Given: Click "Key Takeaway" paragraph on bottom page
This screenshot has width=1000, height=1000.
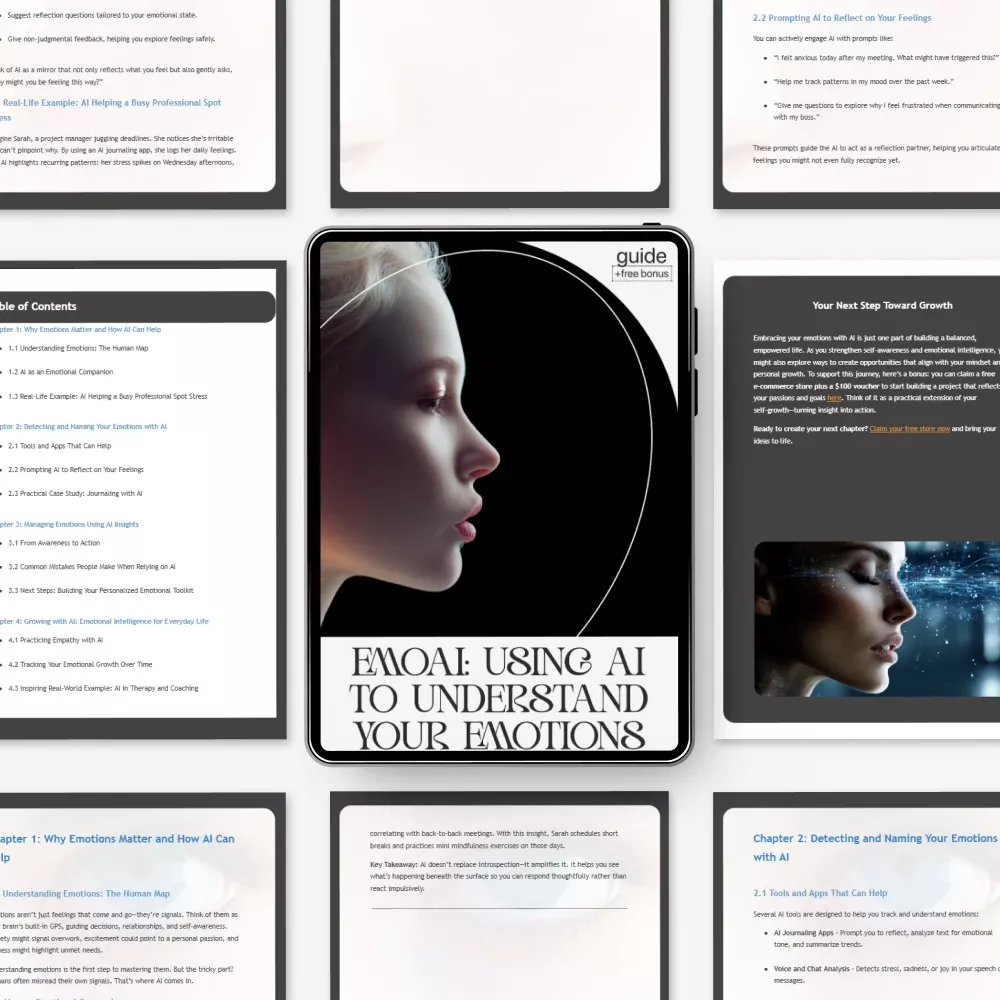Looking at the screenshot, I should 498,876.
